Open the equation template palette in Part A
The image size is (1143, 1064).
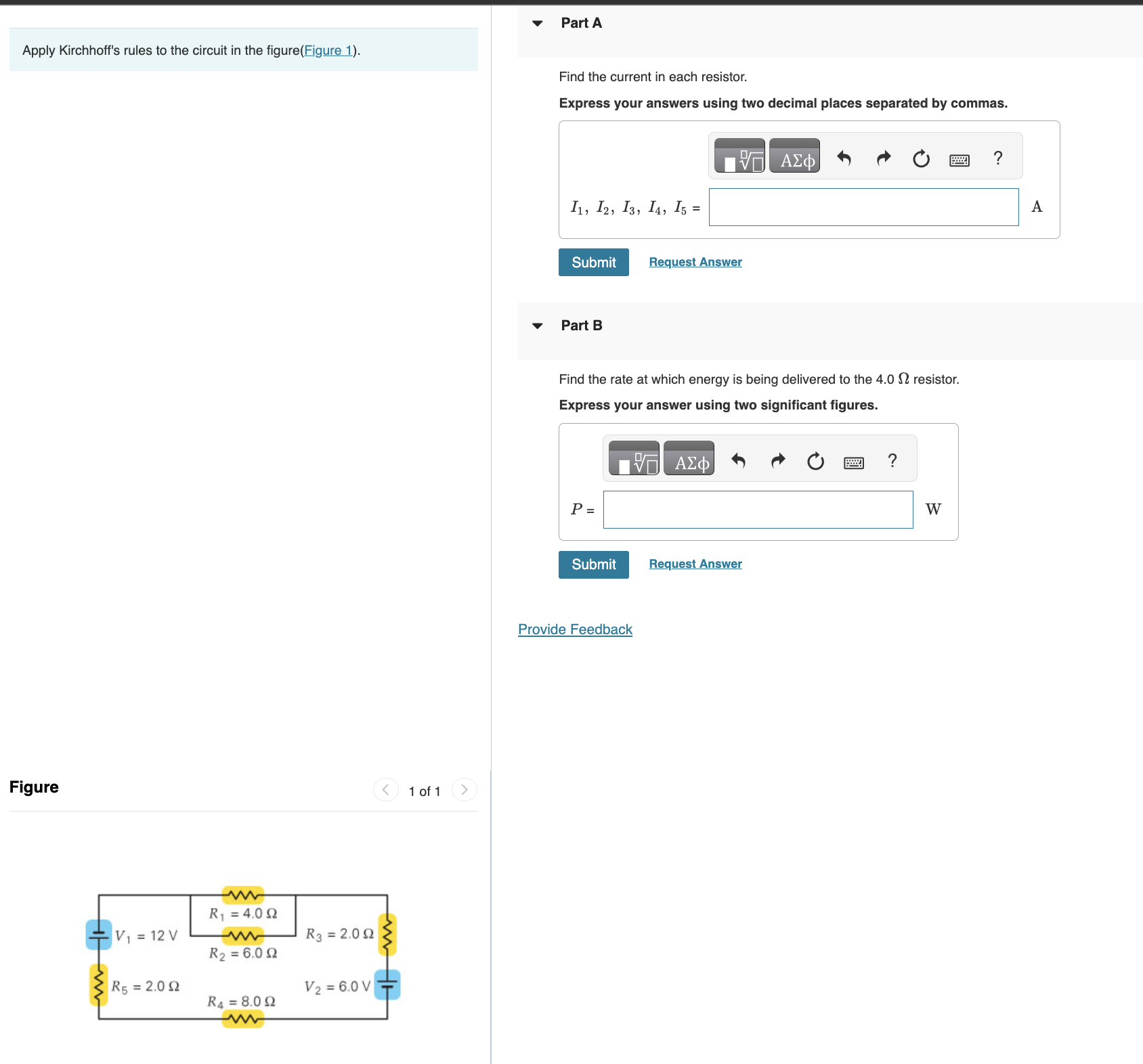[x=739, y=156]
